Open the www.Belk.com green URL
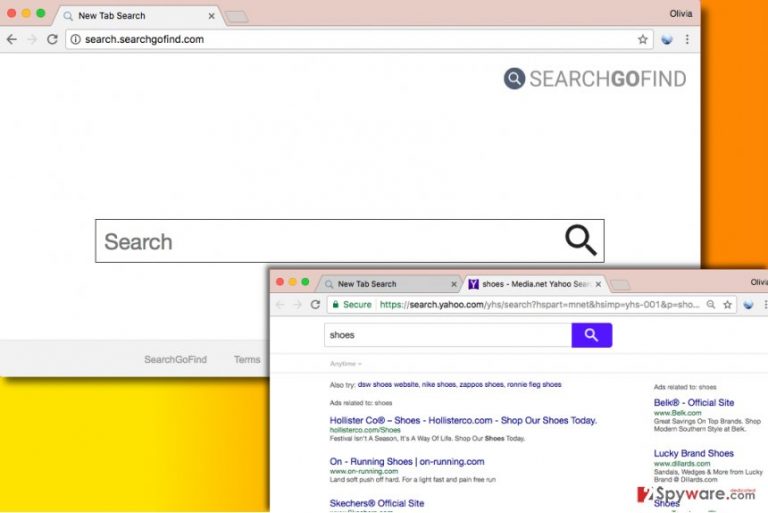 pyautogui.click(x=677, y=413)
